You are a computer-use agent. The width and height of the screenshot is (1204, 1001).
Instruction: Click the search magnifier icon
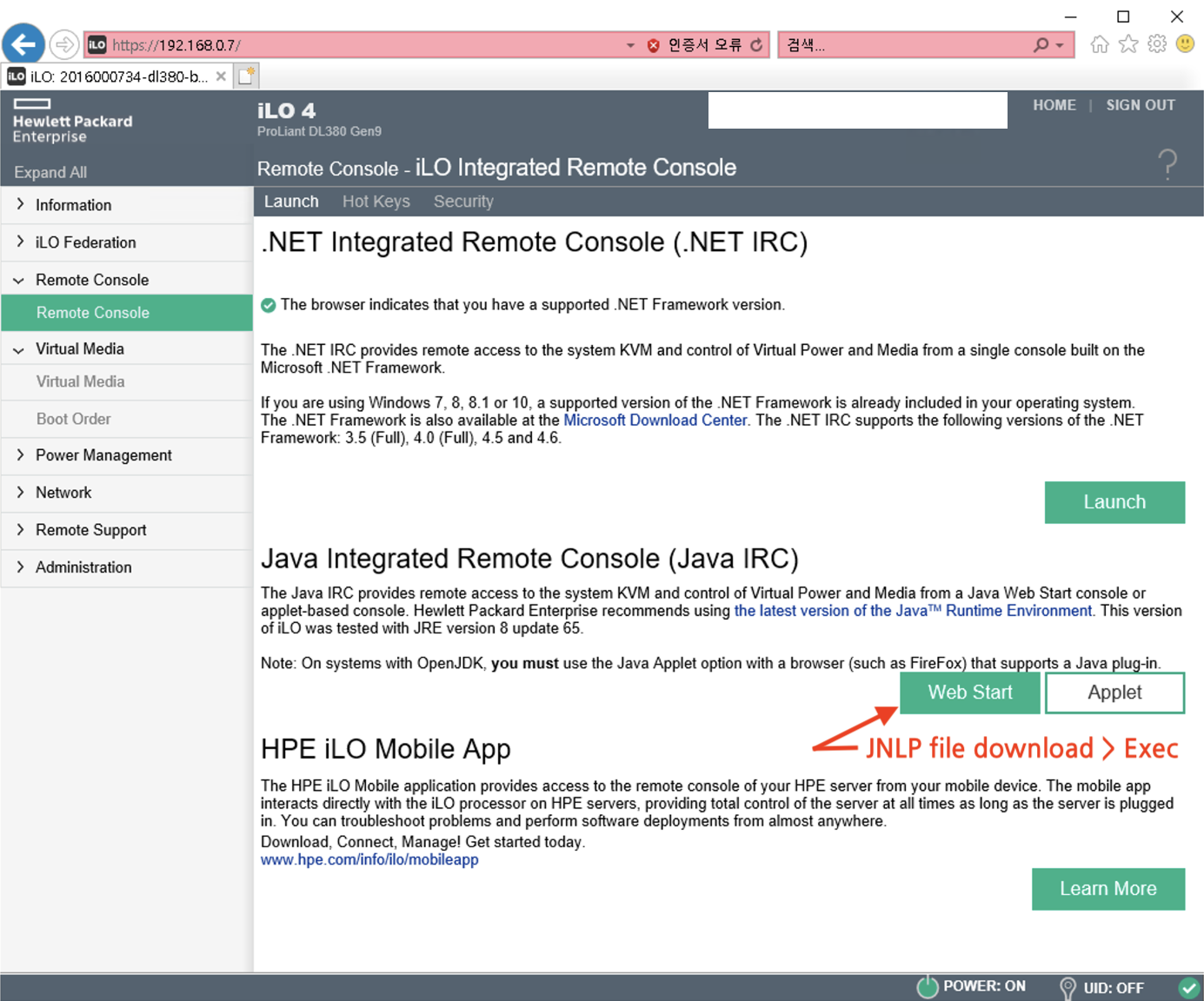[x=1041, y=45]
